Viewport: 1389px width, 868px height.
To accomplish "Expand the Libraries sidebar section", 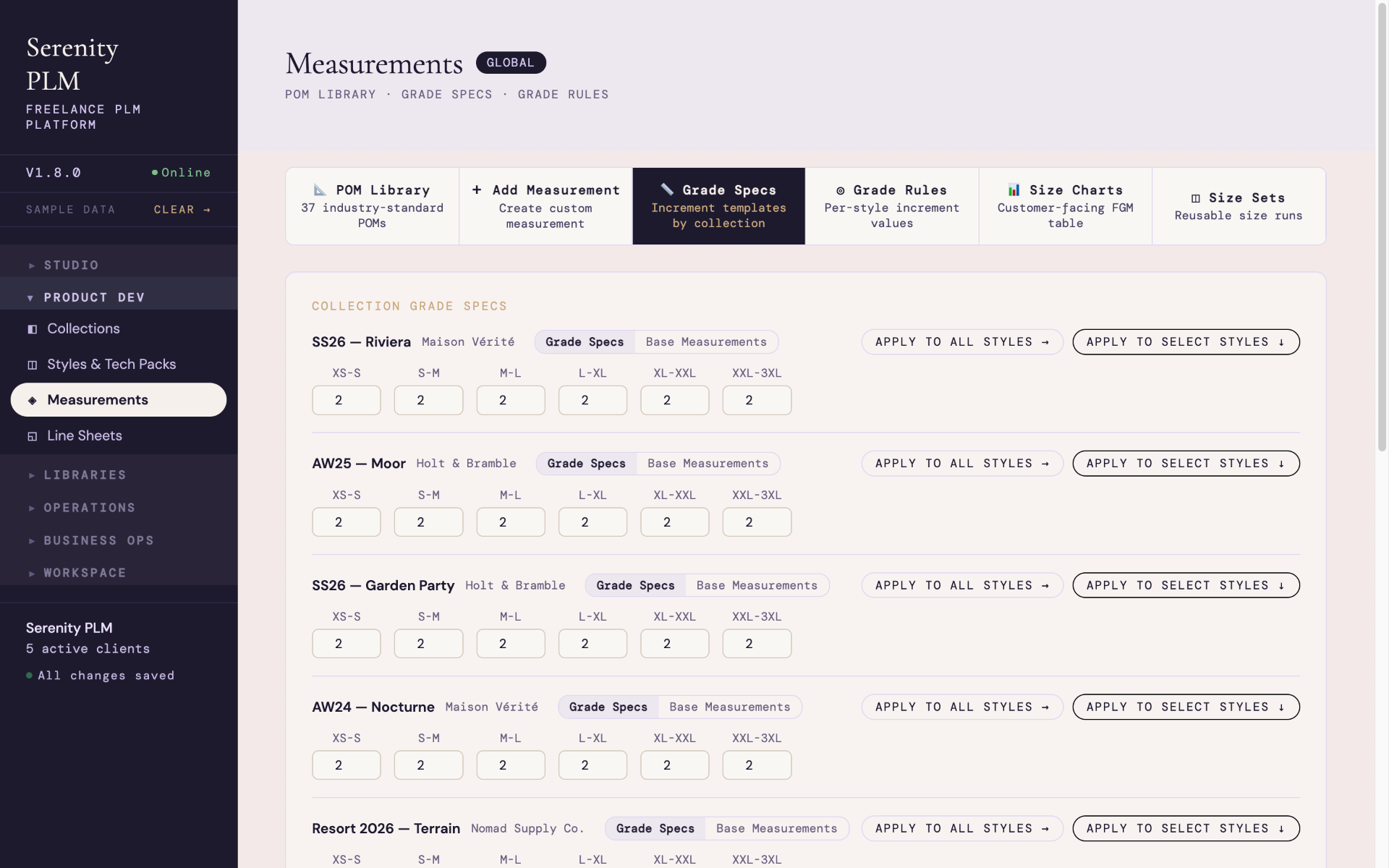I will pos(119,475).
